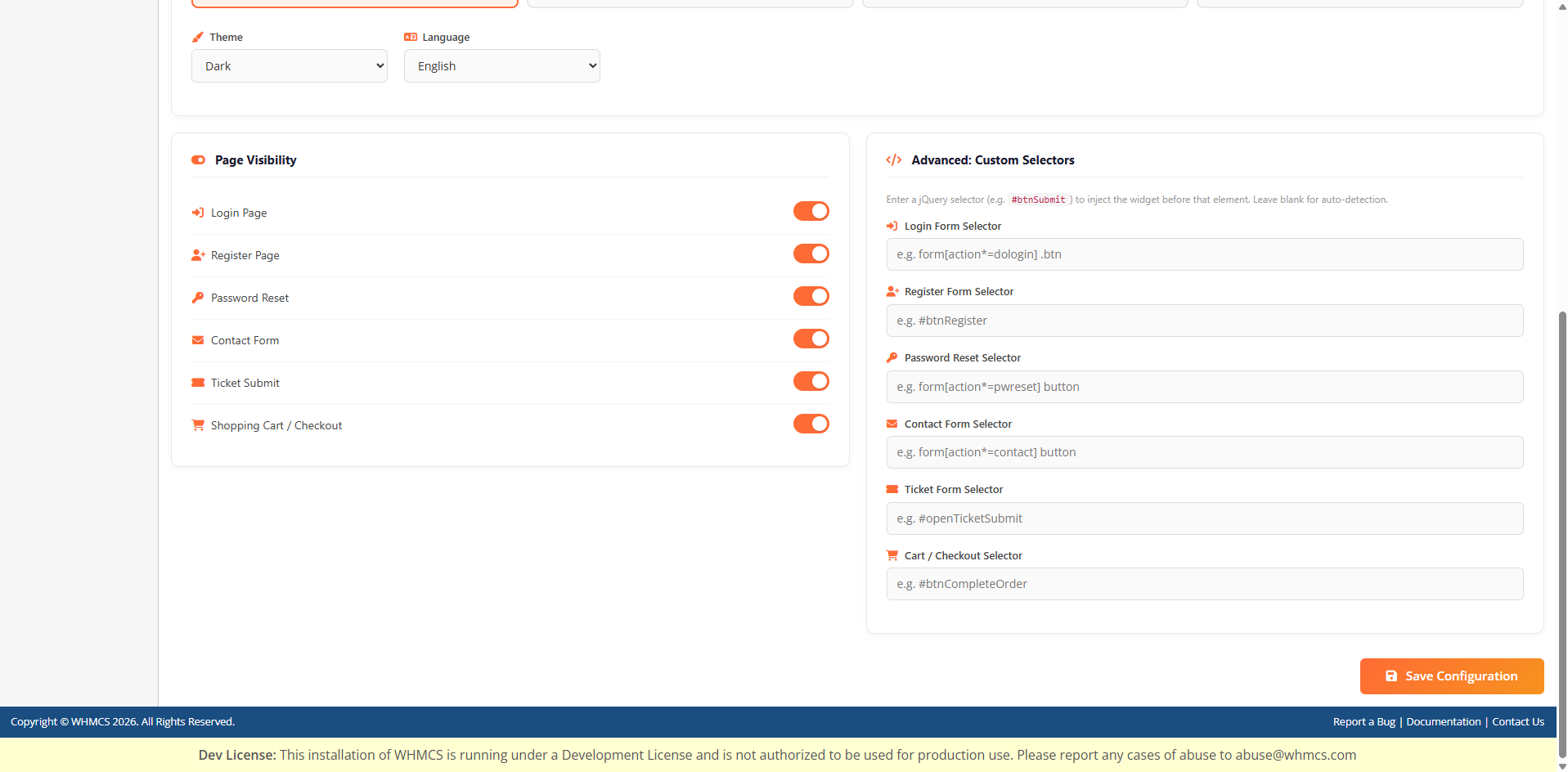Toggle Shopping Cart / Checkout visibility
This screenshot has height=772, width=1568.
(x=811, y=424)
